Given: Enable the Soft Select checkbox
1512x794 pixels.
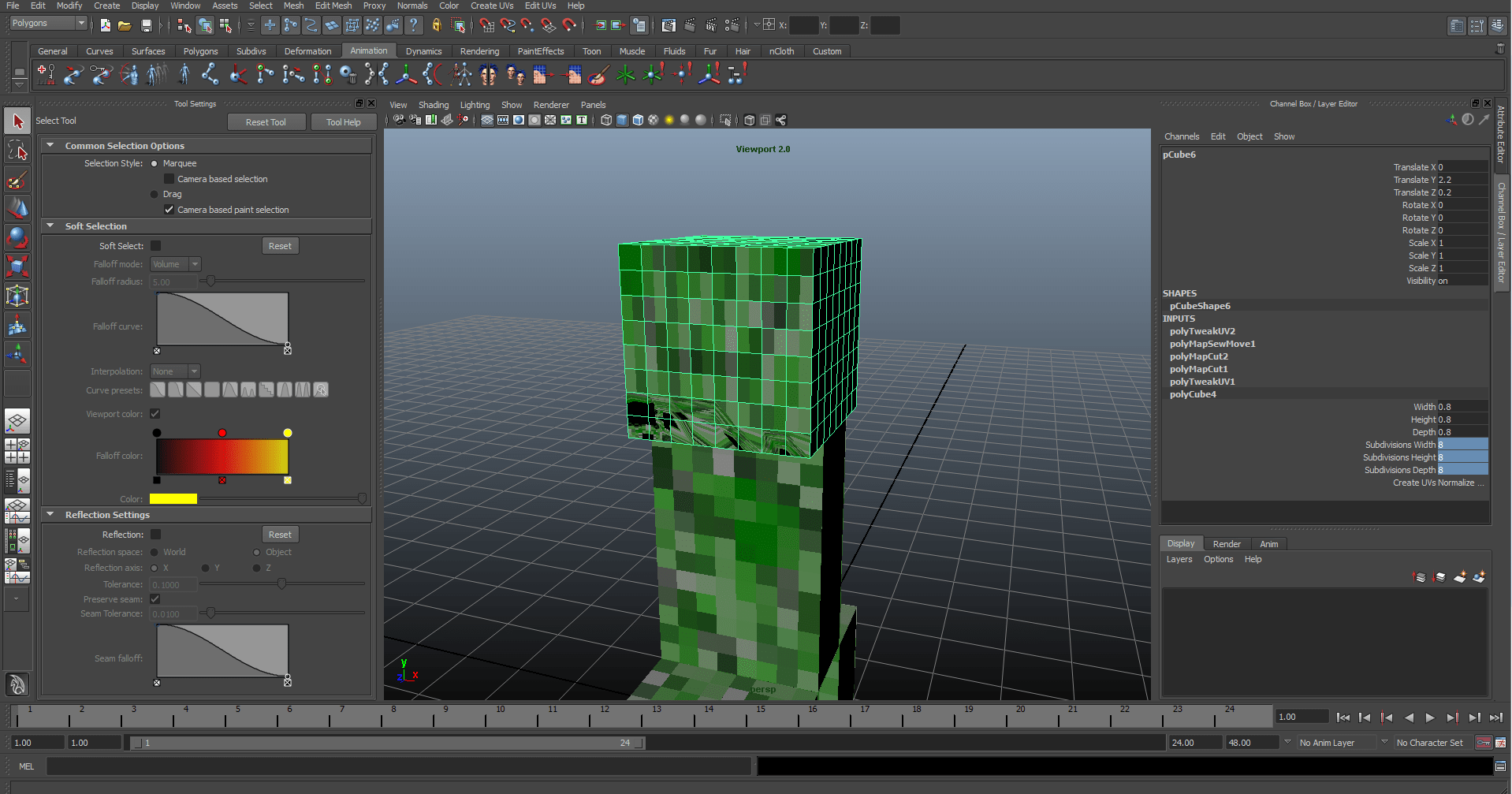Looking at the screenshot, I should (155, 246).
